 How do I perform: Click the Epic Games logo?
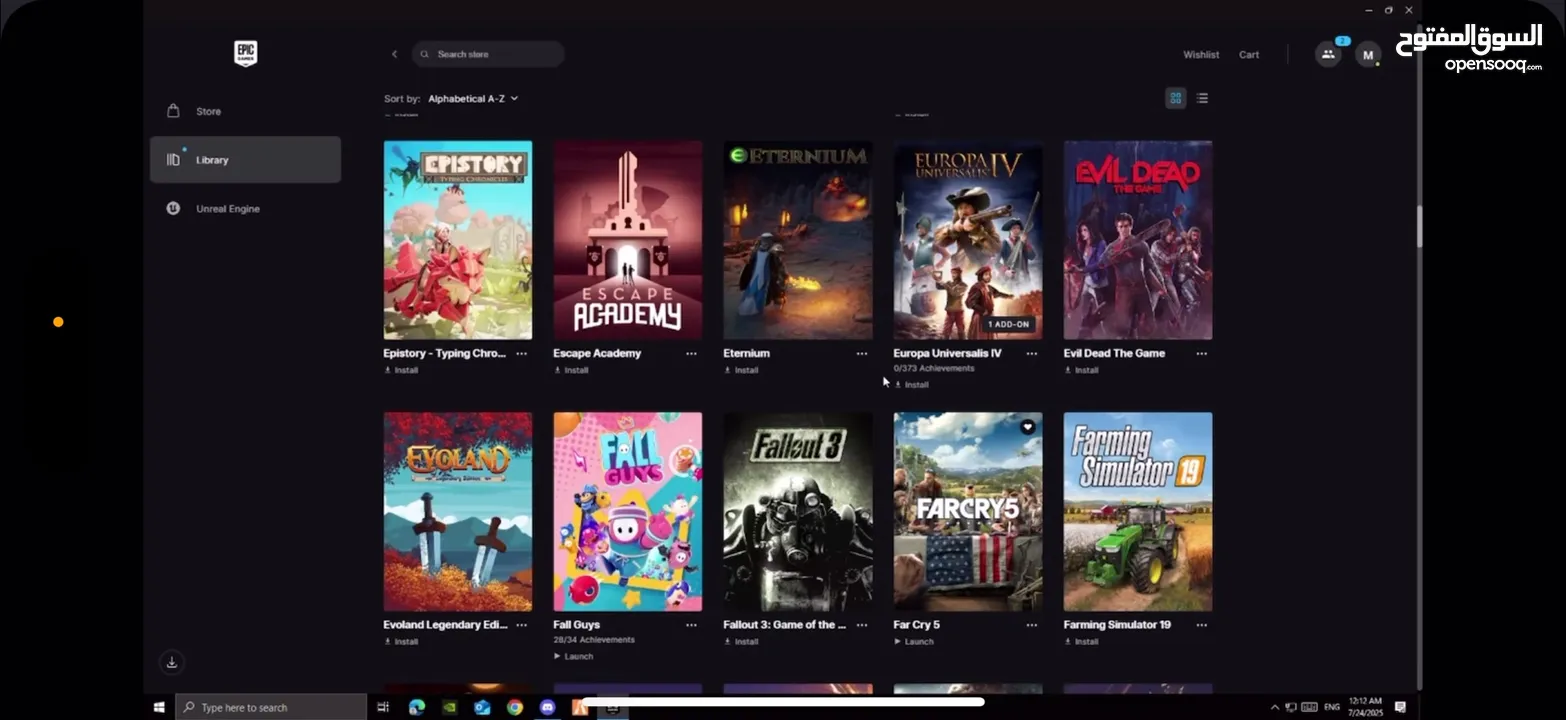[245, 54]
